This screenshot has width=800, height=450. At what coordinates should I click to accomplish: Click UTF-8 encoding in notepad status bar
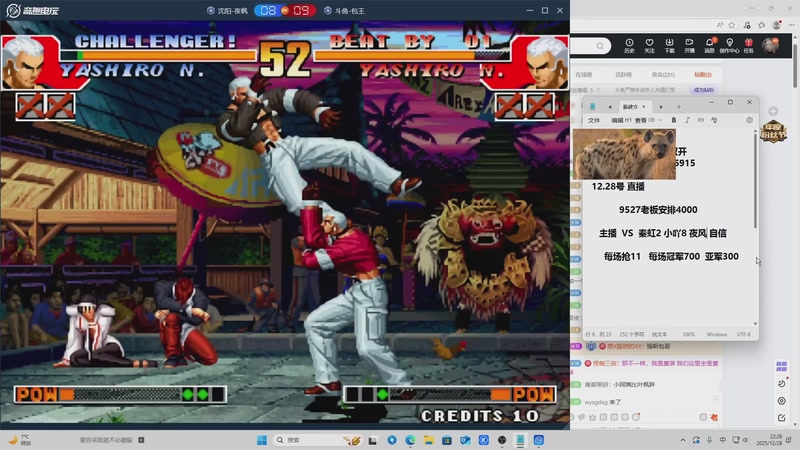tap(743, 335)
